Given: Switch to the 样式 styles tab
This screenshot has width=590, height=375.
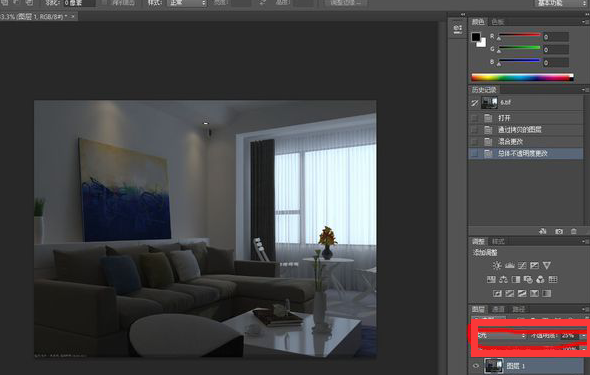Looking at the screenshot, I should click(x=498, y=241).
